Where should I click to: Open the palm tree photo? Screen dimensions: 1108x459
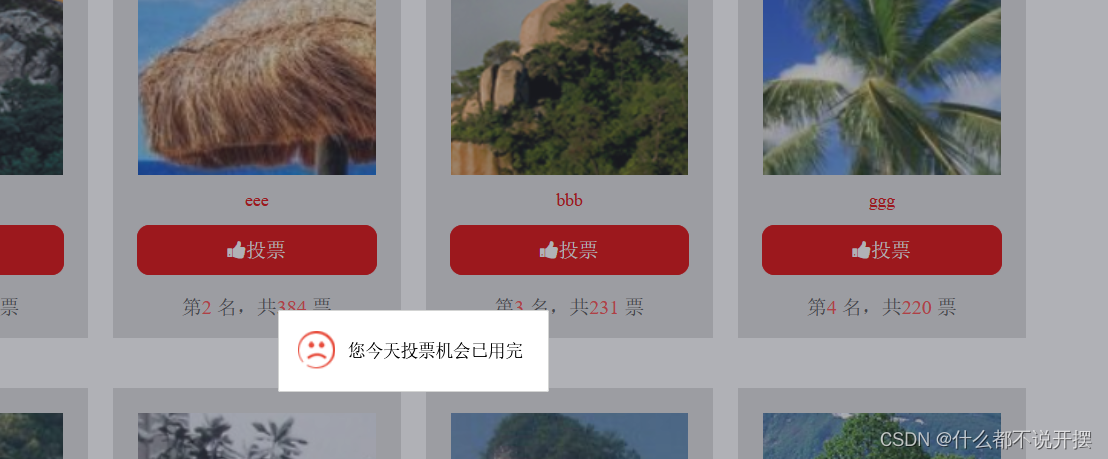click(882, 87)
